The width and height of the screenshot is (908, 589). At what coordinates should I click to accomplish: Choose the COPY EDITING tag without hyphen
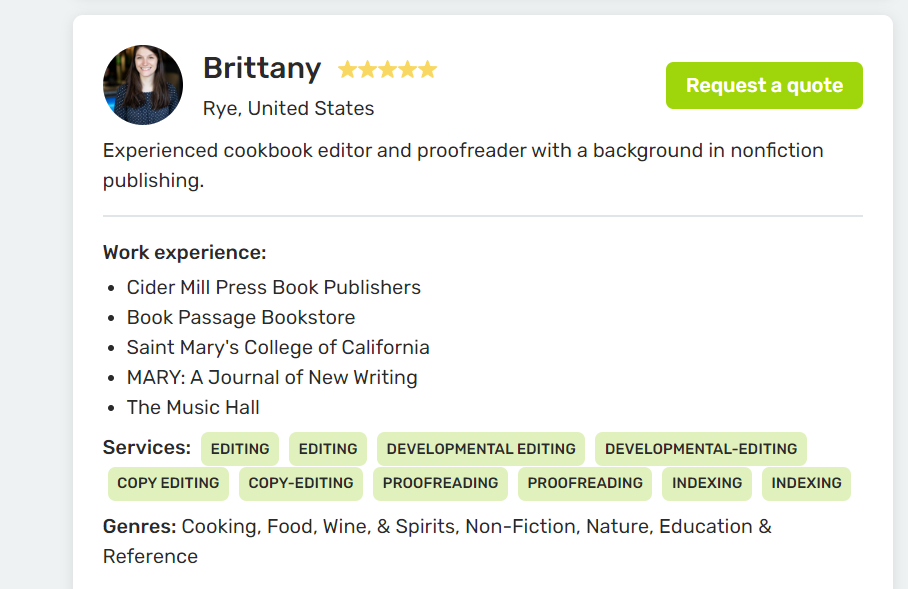pos(168,483)
